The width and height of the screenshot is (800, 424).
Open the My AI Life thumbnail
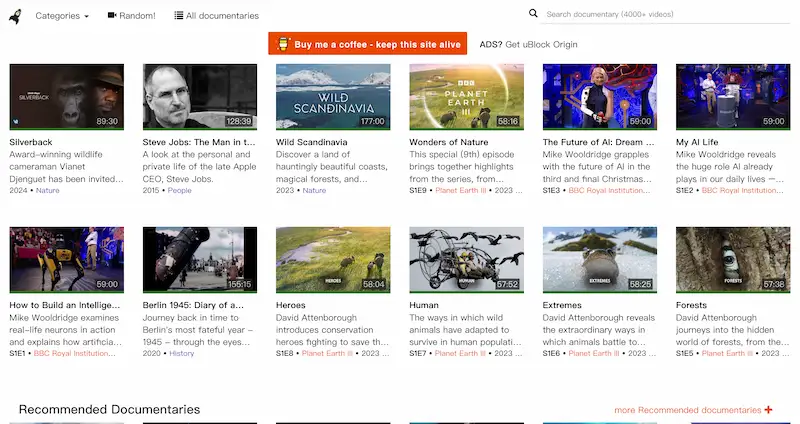[733, 96]
